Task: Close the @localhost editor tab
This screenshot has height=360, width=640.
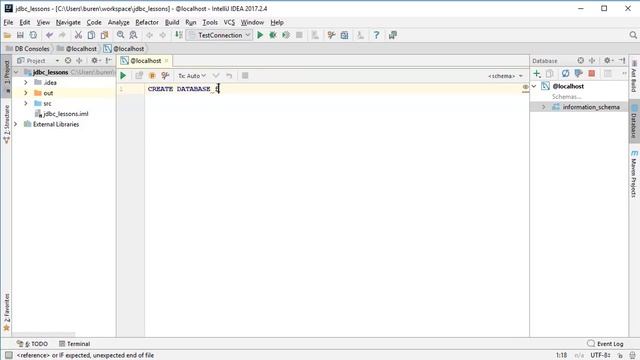Action: (x=167, y=61)
